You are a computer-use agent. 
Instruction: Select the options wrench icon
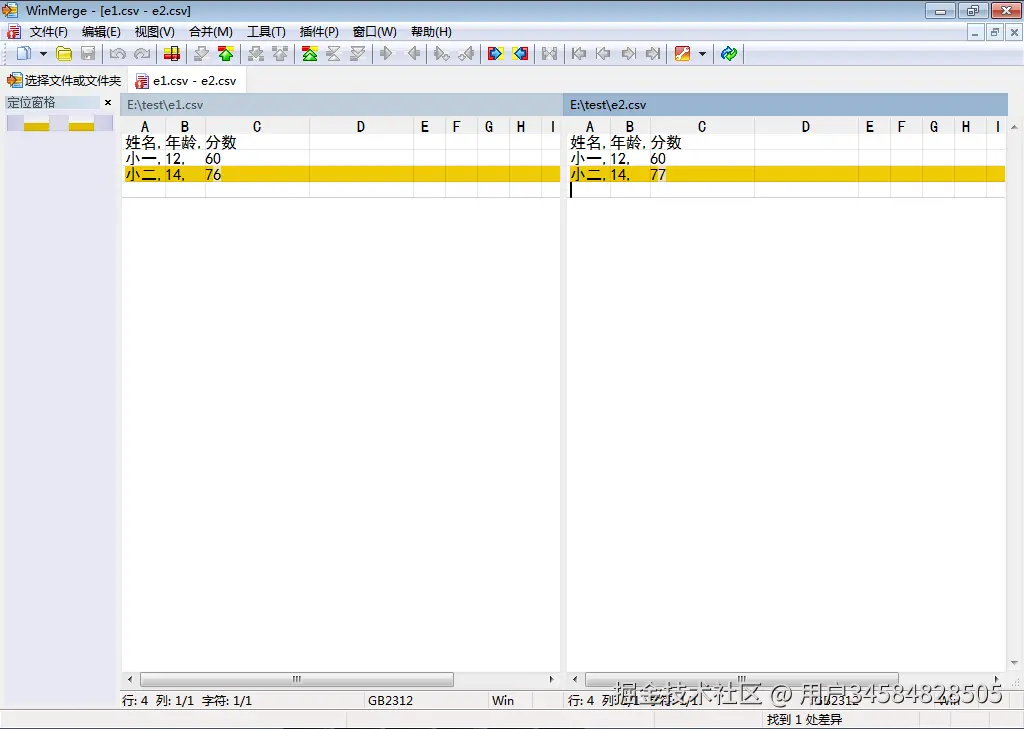point(682,53)
